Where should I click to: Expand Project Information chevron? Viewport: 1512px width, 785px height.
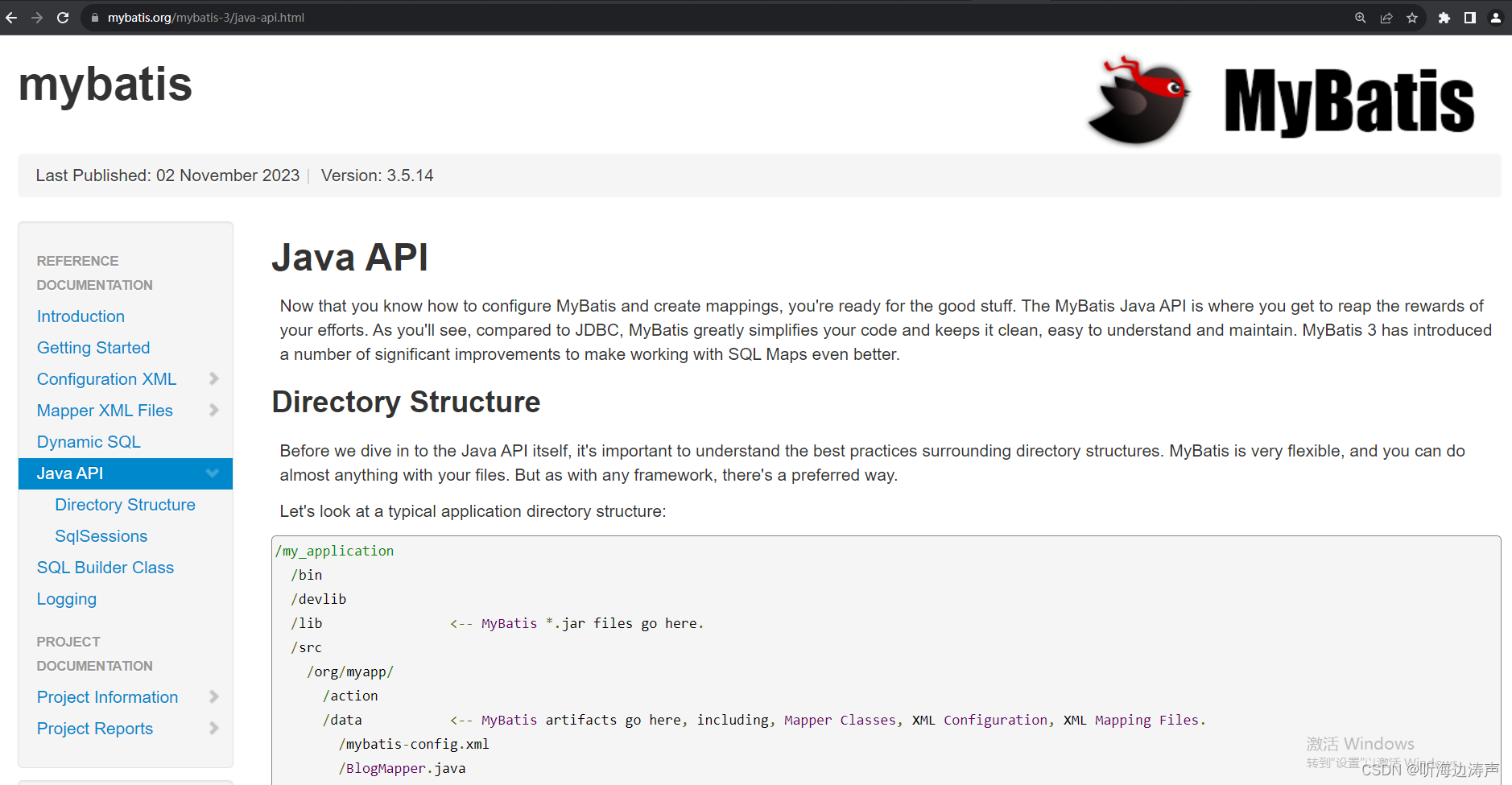point(214,696)
